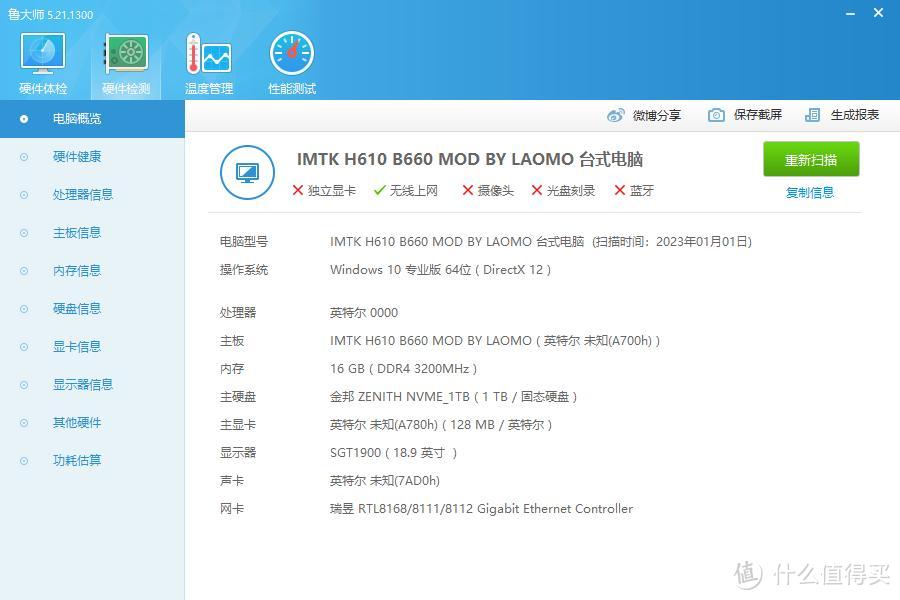The width and height of the screenshot is (900, 600).
Task: Click the 复制信息 copy info link
Action: click(810, 192)
